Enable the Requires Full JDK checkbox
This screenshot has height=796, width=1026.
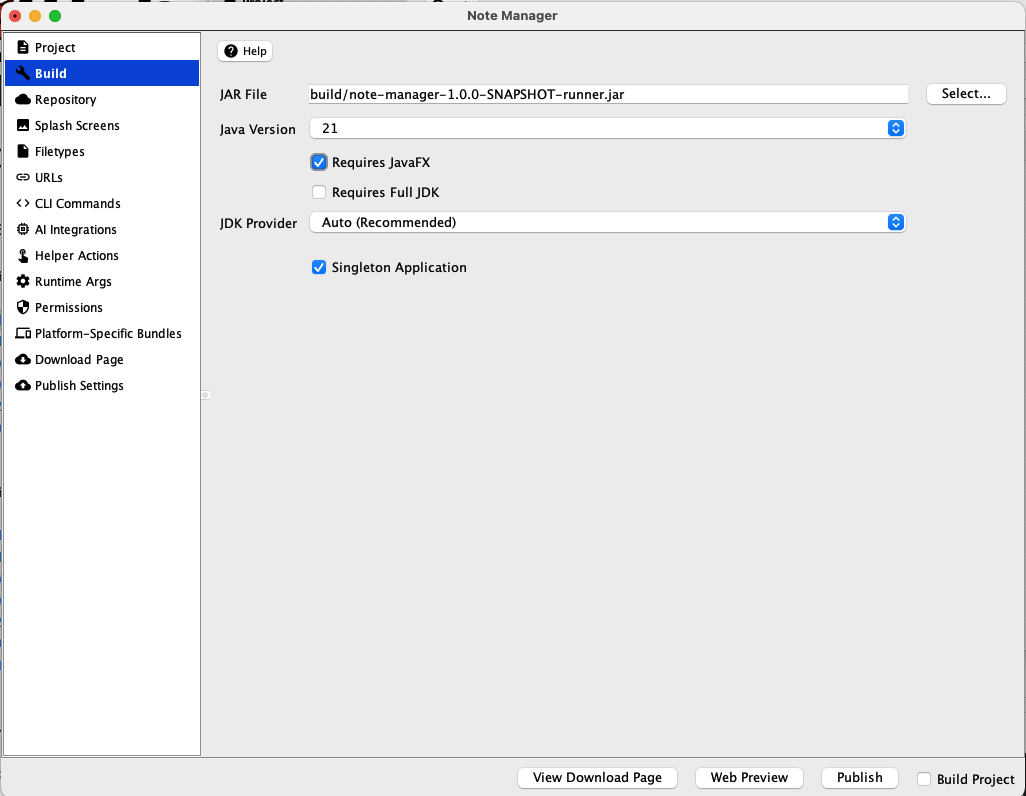tap(319, 192)
